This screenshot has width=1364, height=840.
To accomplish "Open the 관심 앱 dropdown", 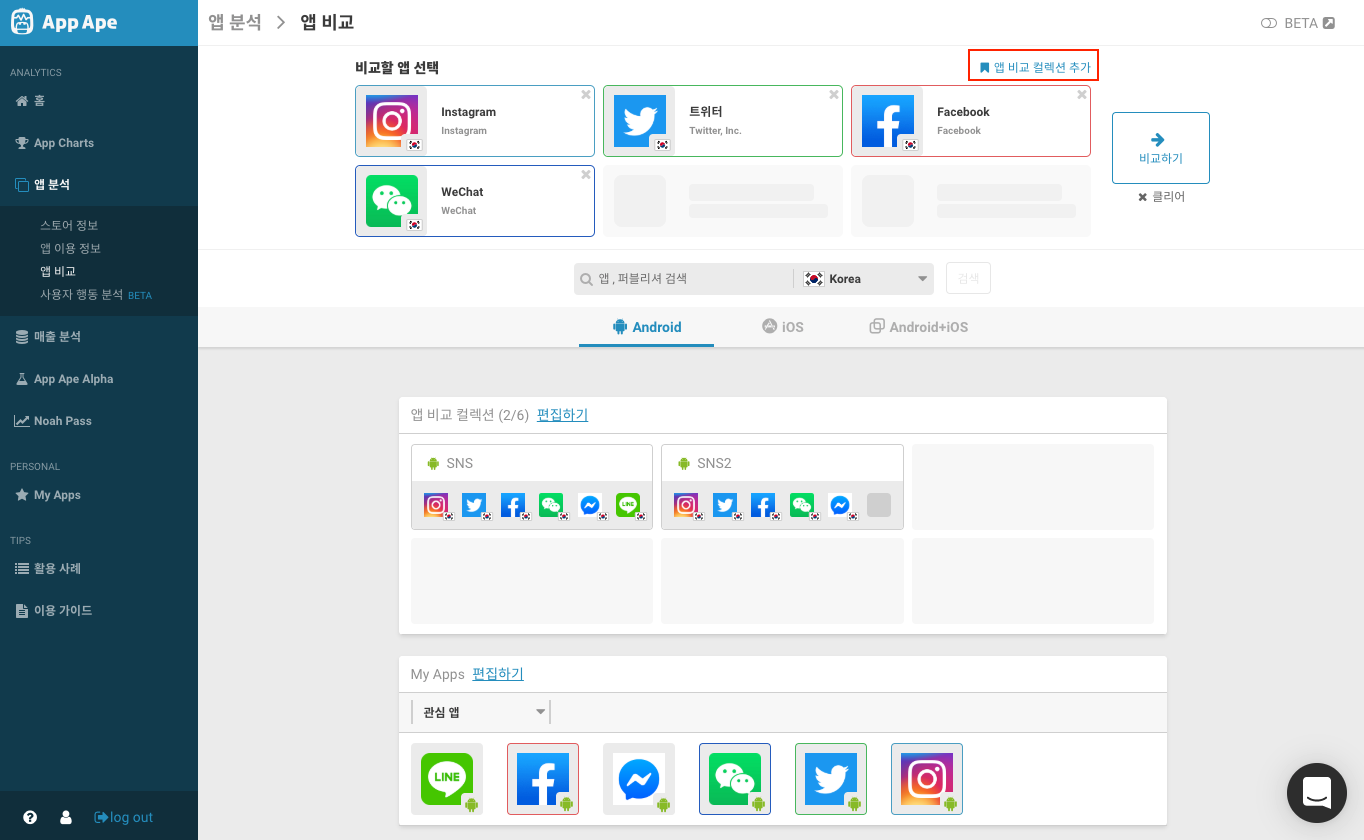I will point(481,712).
